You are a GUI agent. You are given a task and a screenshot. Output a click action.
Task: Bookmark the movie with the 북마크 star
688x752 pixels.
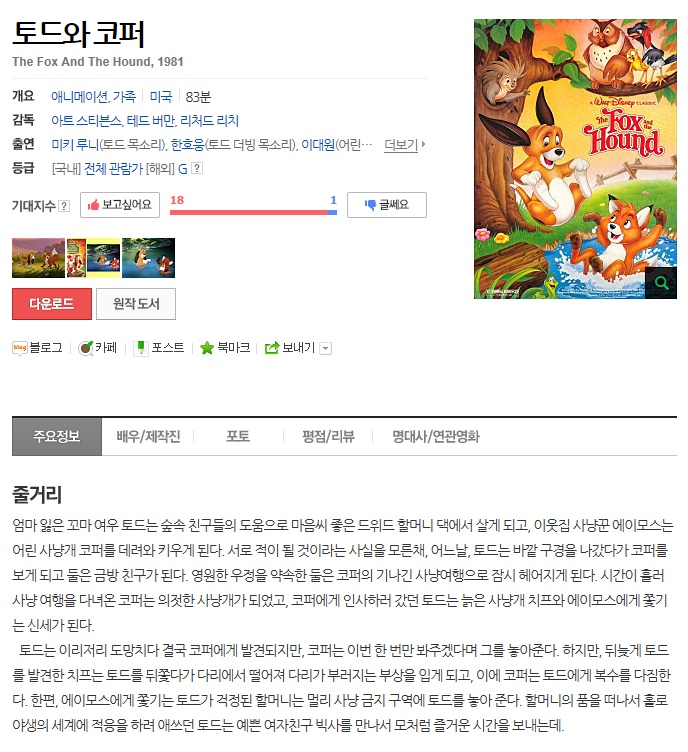(207, 348)
